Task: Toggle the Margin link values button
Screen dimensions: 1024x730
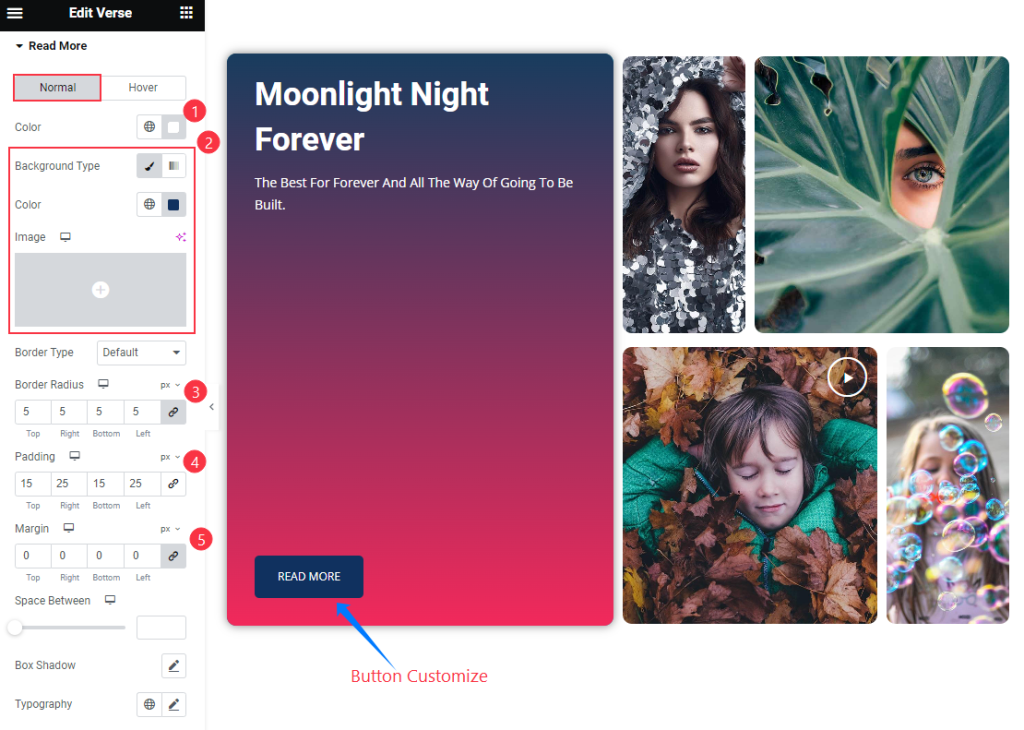Action: click(x=174, y=556)
